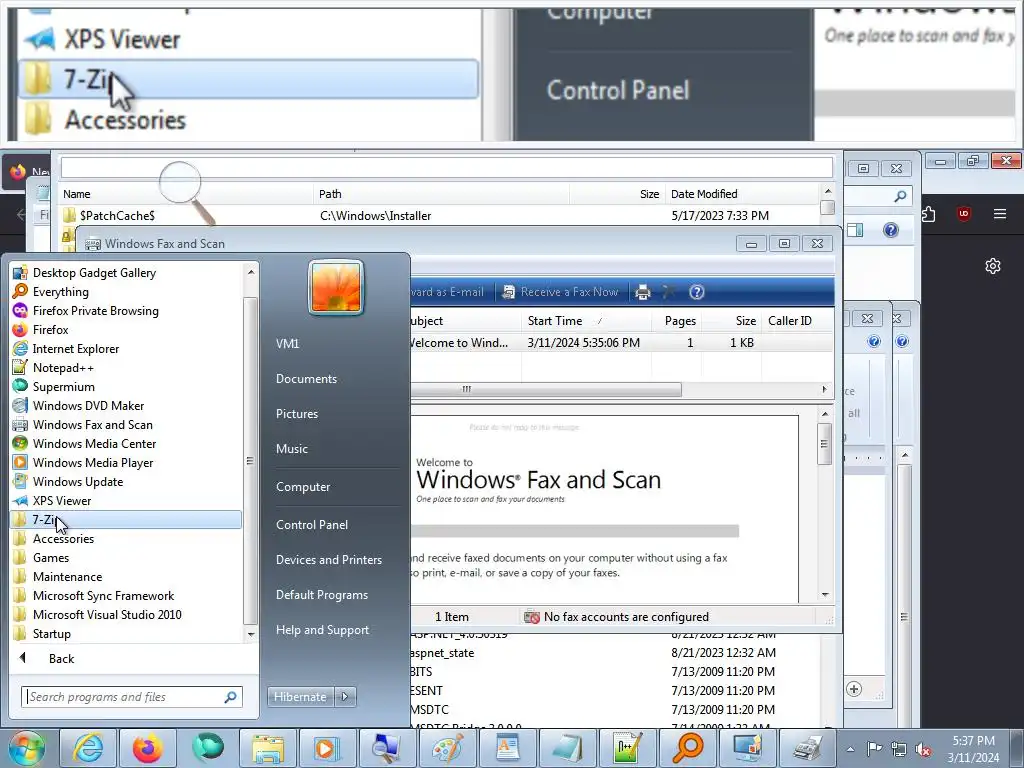Click the muted volume icon in system tray
Viewport: 1024px width, 768px height.
[923, 749]
